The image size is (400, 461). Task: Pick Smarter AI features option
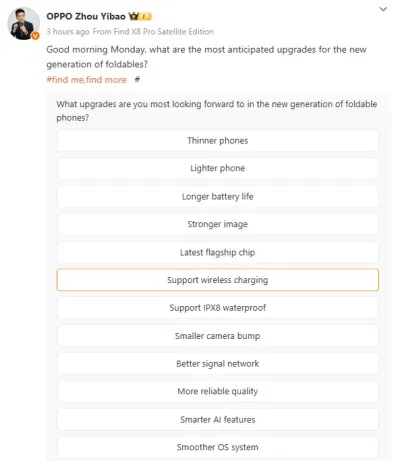tap(218, 419)
